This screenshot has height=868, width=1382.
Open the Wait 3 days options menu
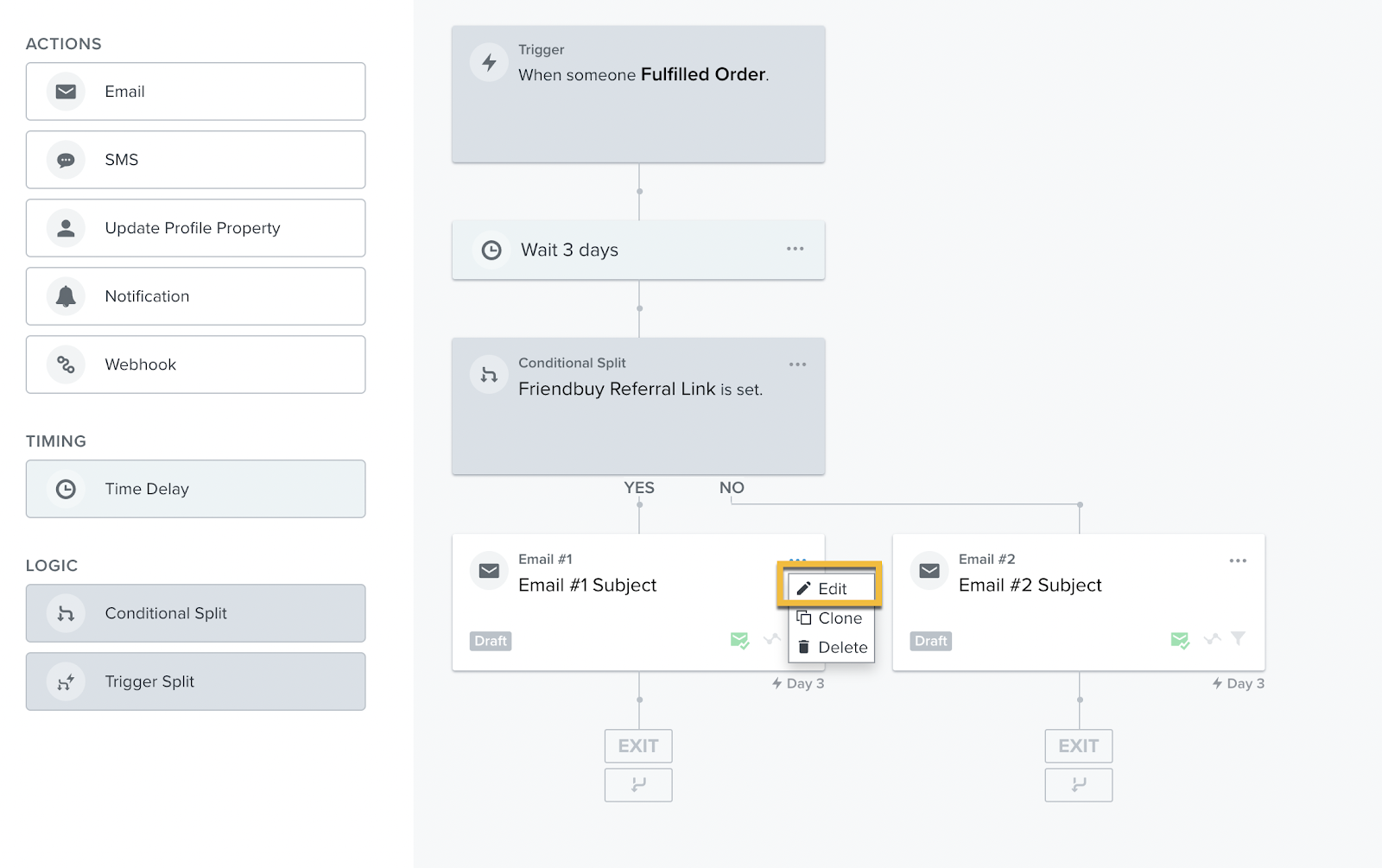[x=795, y=249]
